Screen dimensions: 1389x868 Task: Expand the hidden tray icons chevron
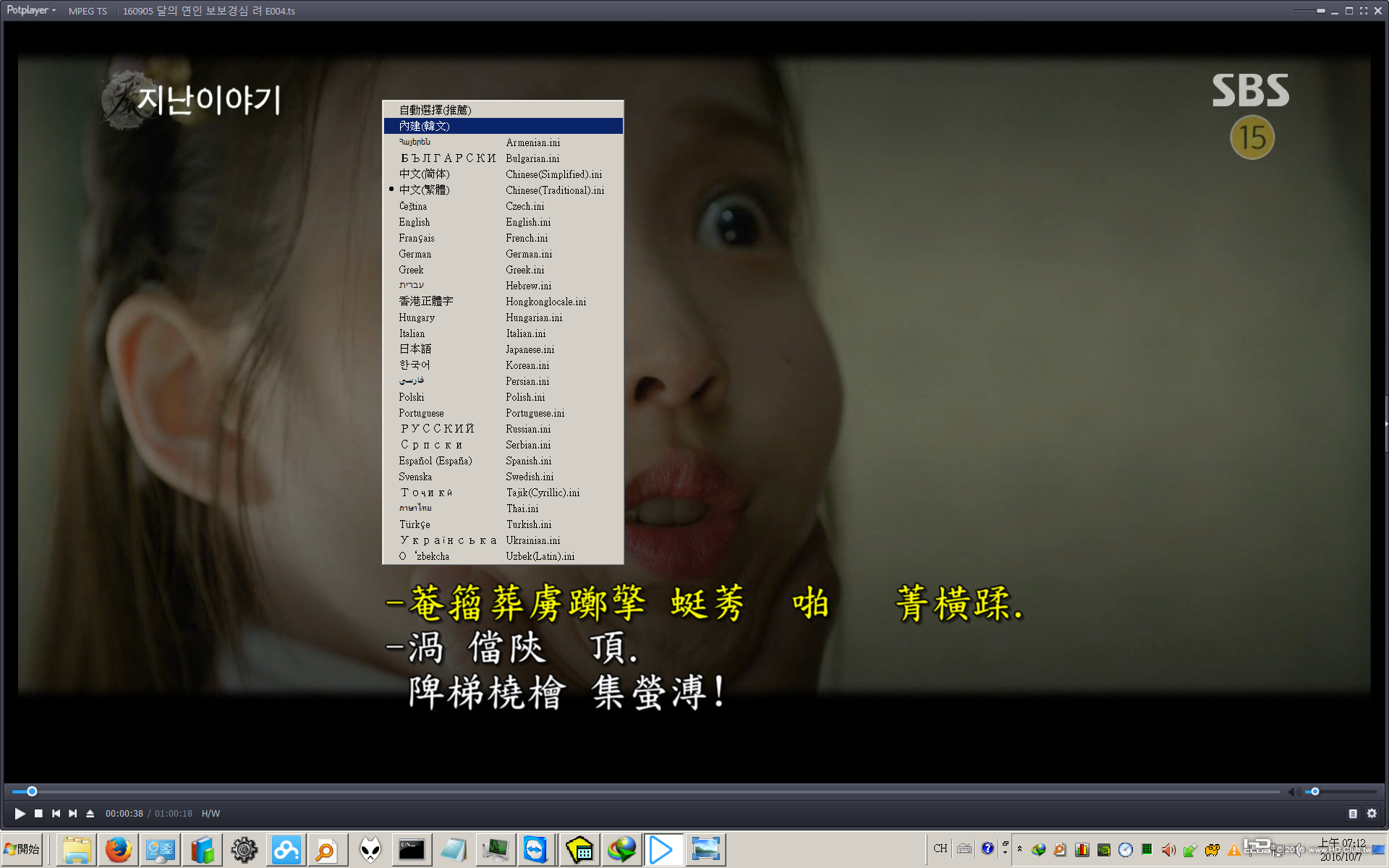point(1019,849)
